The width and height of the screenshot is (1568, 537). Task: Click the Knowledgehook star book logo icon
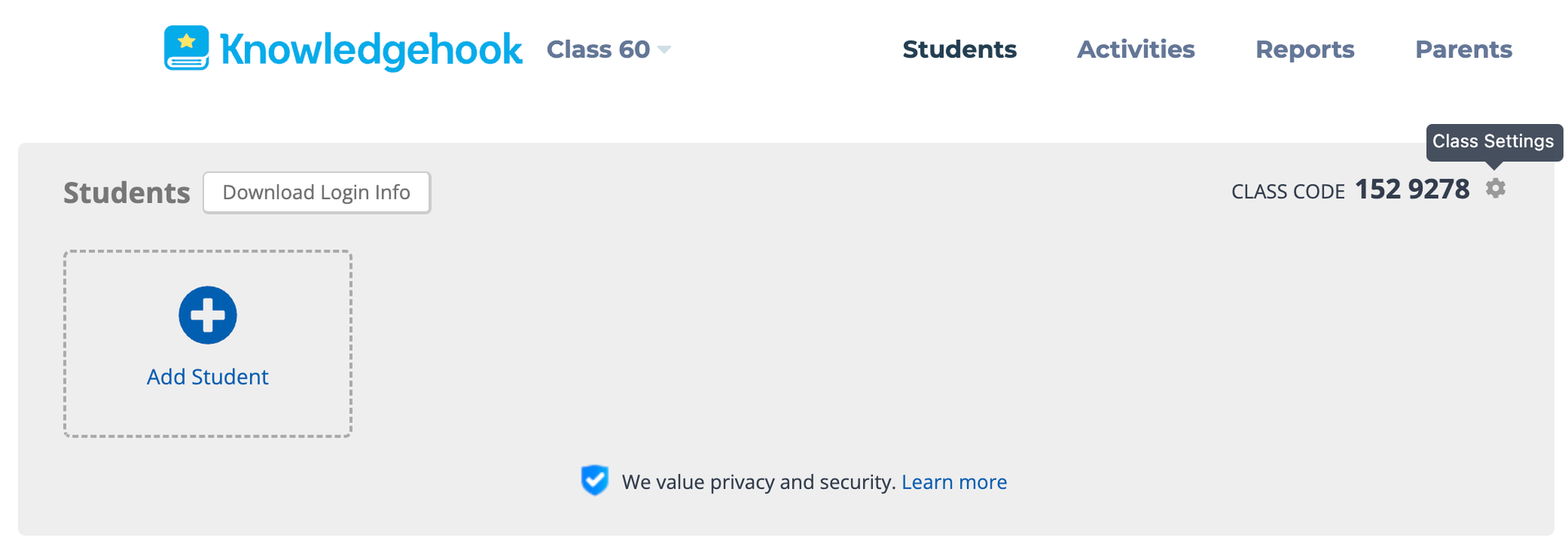(x=186, y=48)
